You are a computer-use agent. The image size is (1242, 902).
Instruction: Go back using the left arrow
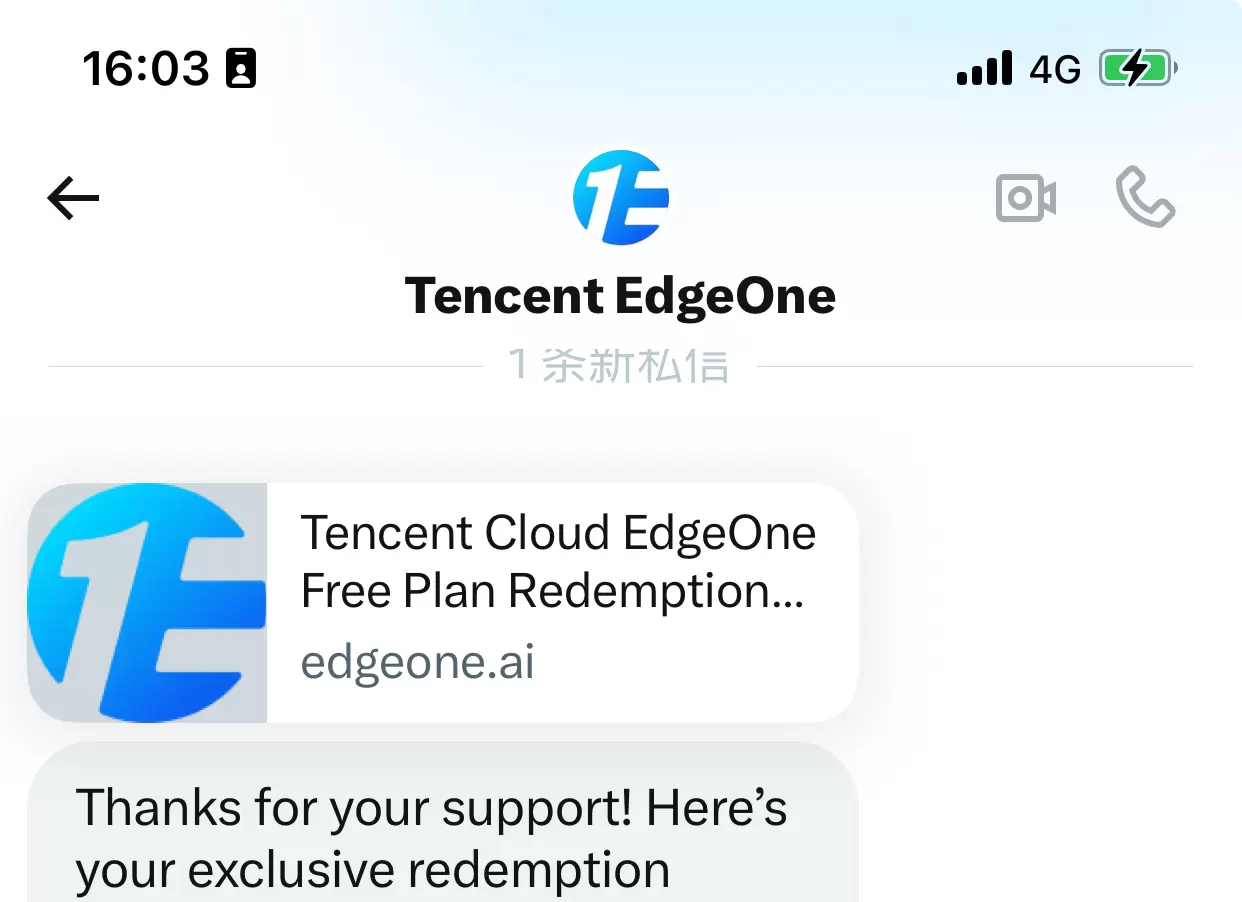pyautogui.click(x=74, y=198)
